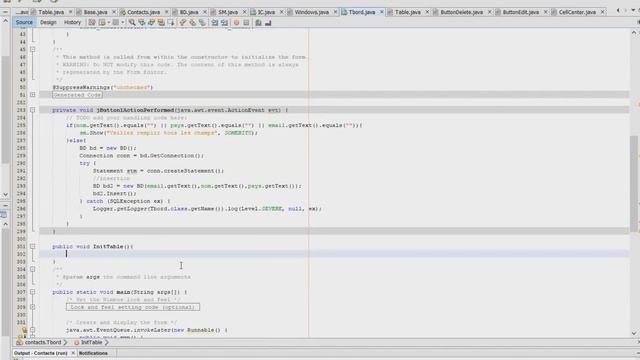The image size is (640, 360).
Task: Collapse the fold at line 304
Action: [33, 269]
